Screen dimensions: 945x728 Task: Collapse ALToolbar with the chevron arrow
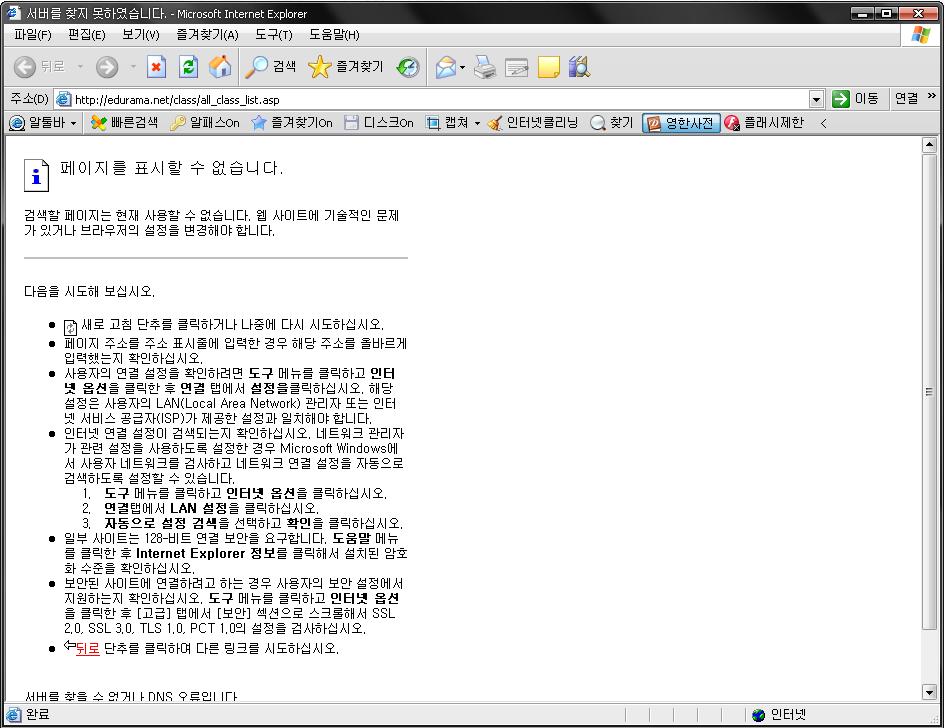point(823,123)
